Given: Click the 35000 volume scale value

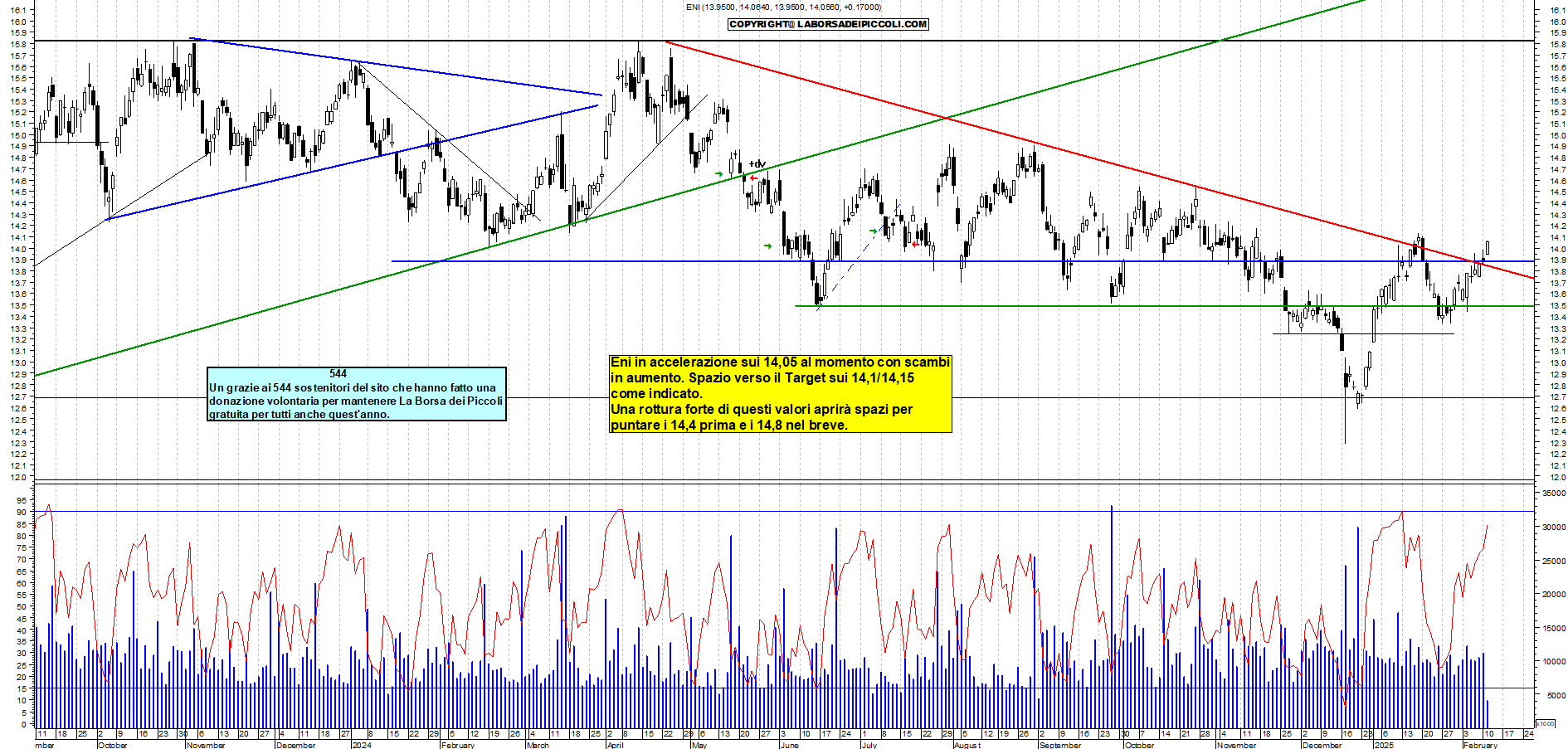Looking at the screenshot, I should (1554, 493).
